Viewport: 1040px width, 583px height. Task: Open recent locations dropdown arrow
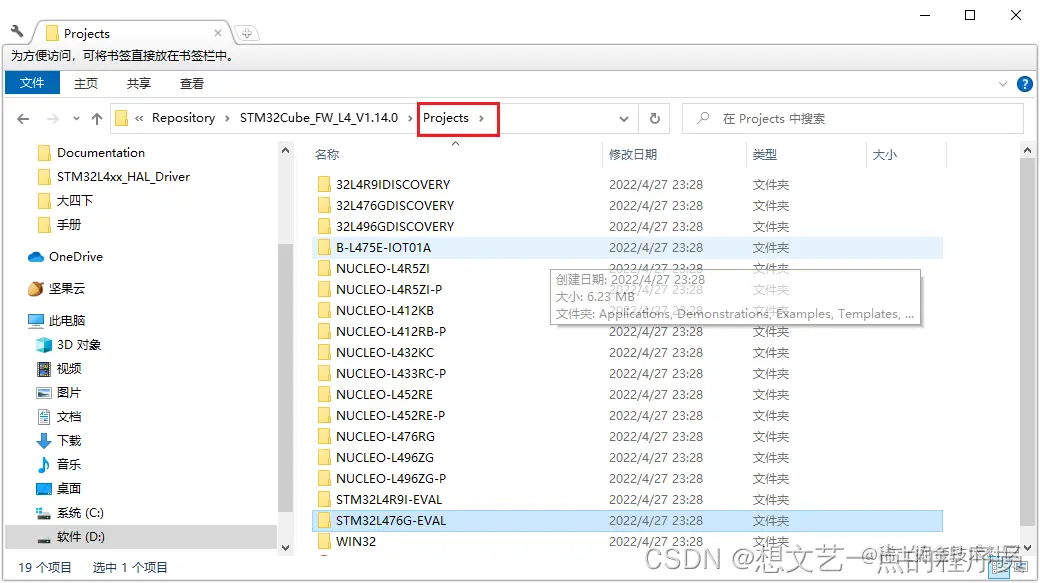[x=76, y=119]
